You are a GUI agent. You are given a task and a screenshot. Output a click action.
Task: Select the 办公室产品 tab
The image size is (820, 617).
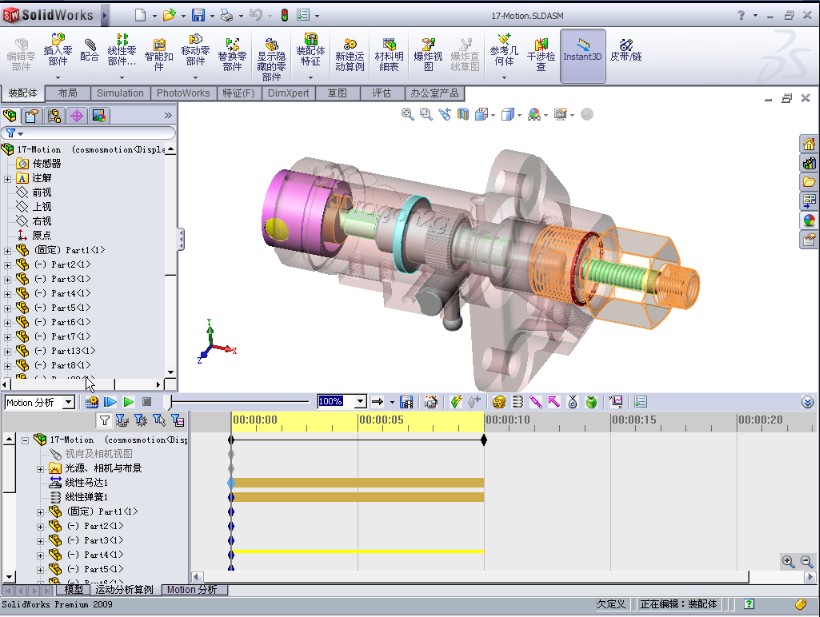pos(435,93)
